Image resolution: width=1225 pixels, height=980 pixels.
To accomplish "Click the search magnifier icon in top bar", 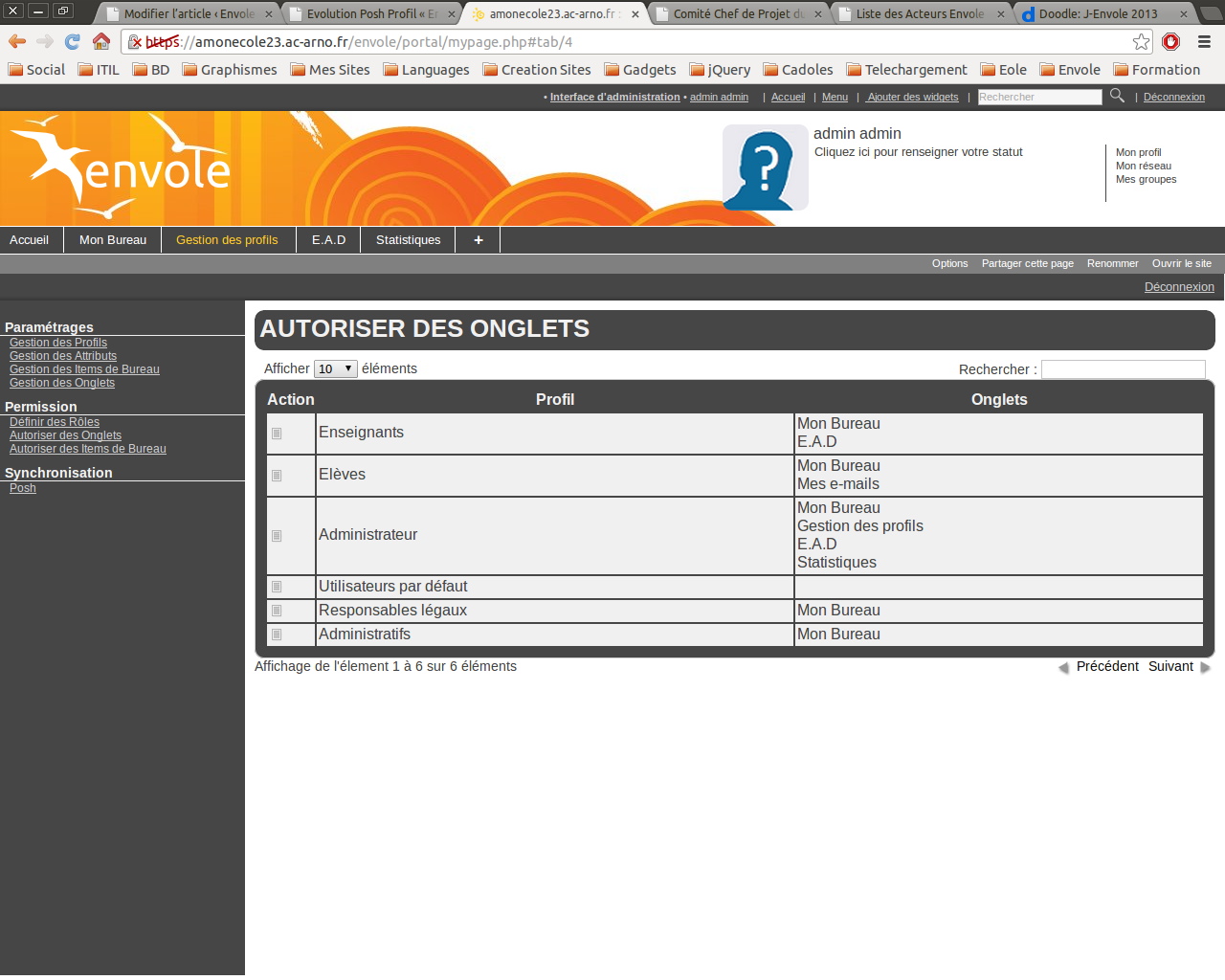I will [1117, 96].
